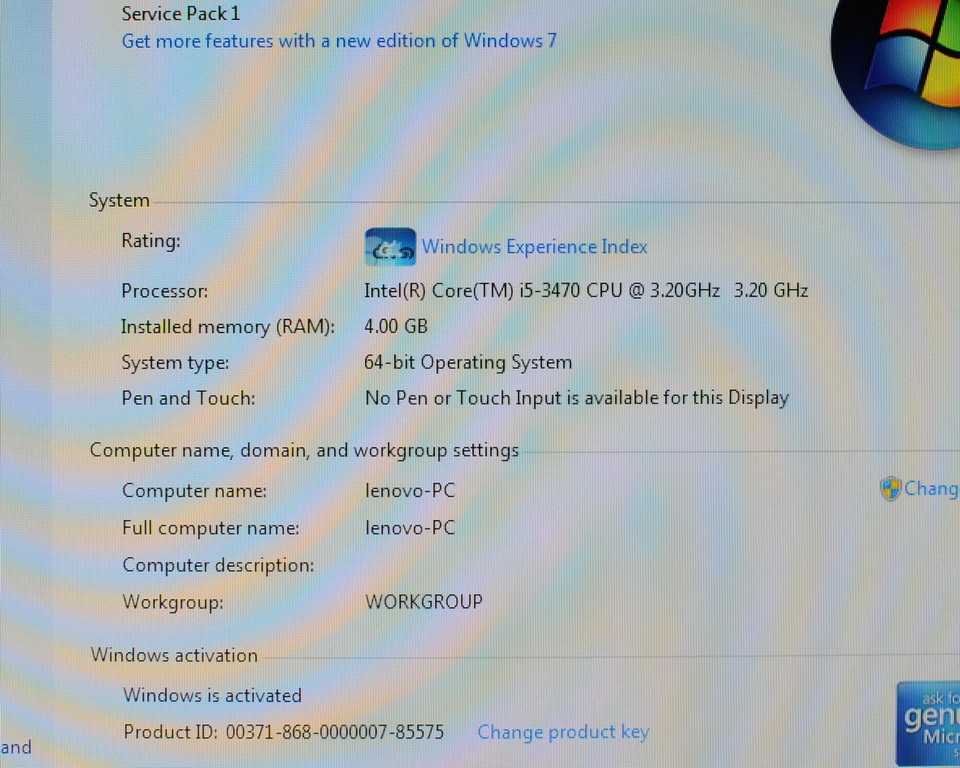Click the 'WORKGROUP' workgroup value
This screenshot has height=768, width=960.
(x=424, y=601)
